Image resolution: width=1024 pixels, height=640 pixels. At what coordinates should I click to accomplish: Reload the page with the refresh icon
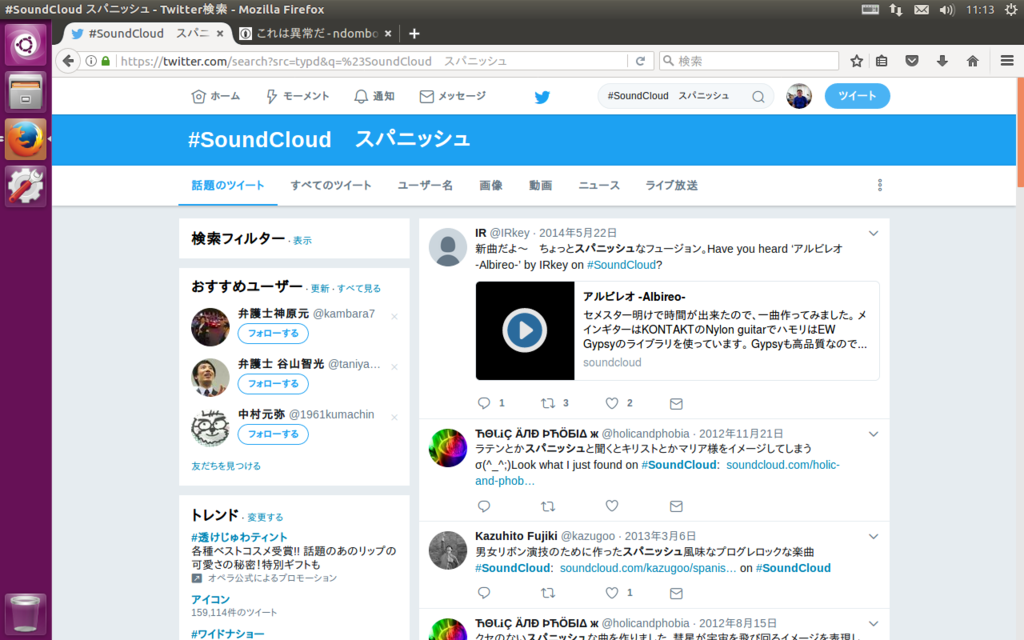[x=640, y=61]
